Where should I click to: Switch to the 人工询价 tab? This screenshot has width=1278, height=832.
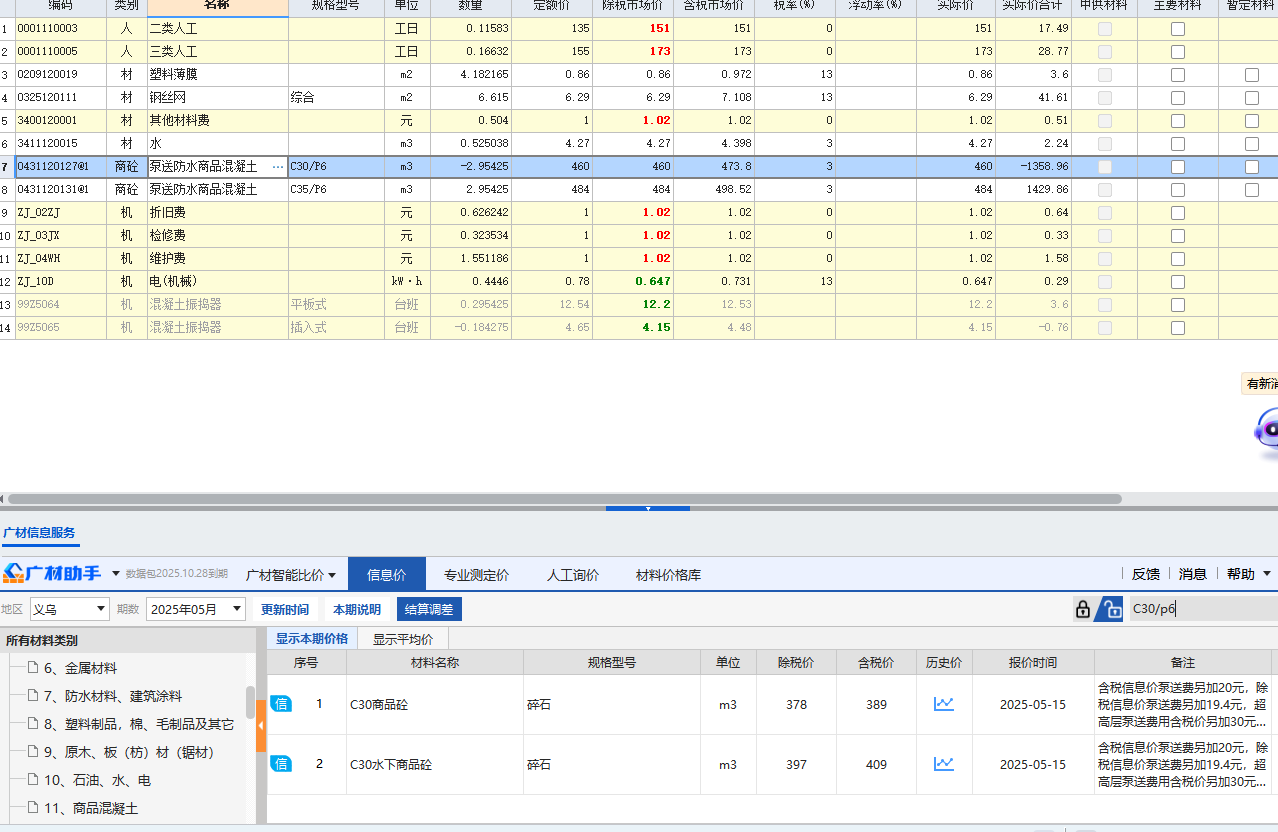point(573,575)
